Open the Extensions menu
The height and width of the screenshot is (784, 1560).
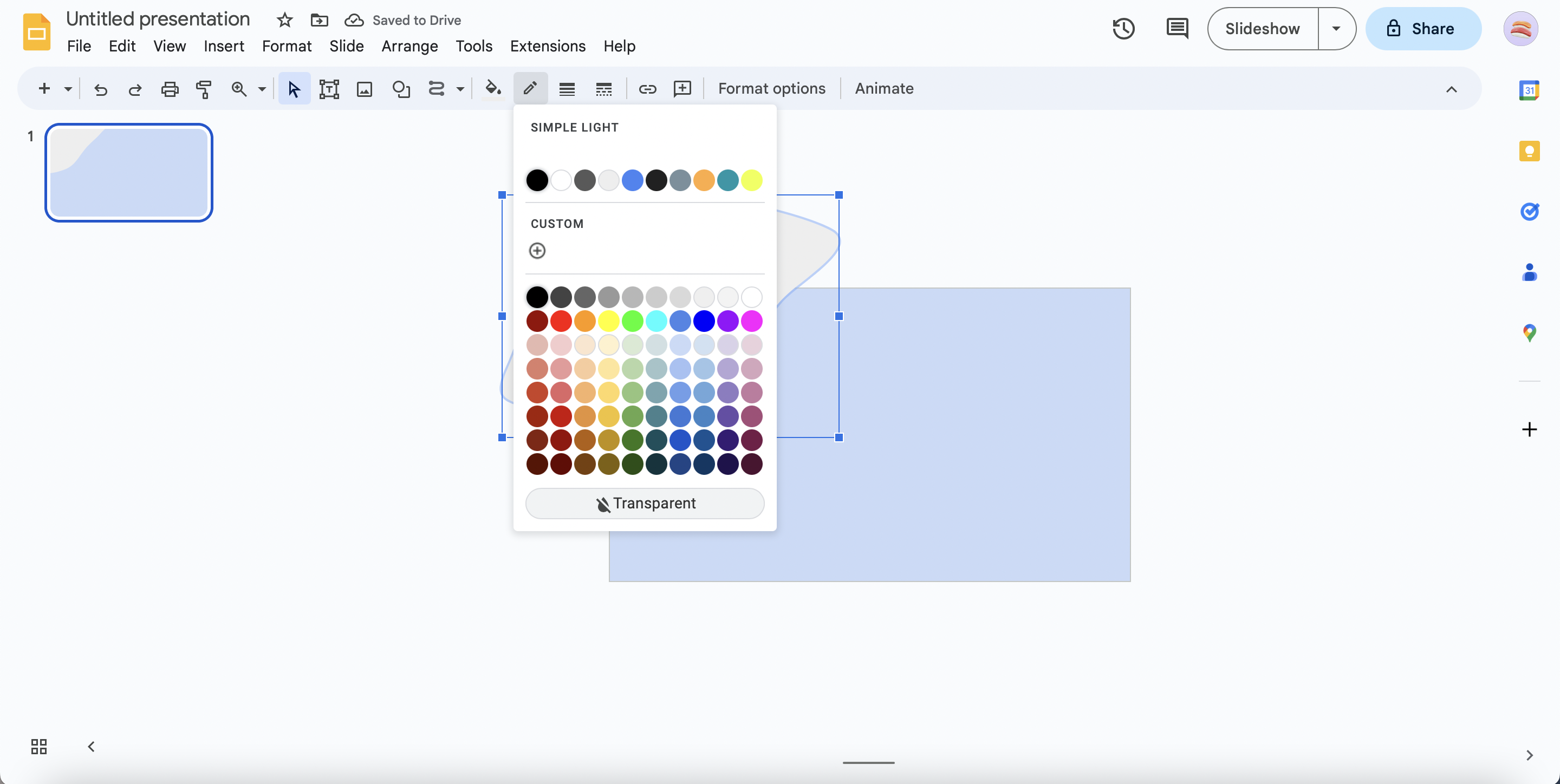[x=548, y=46]
